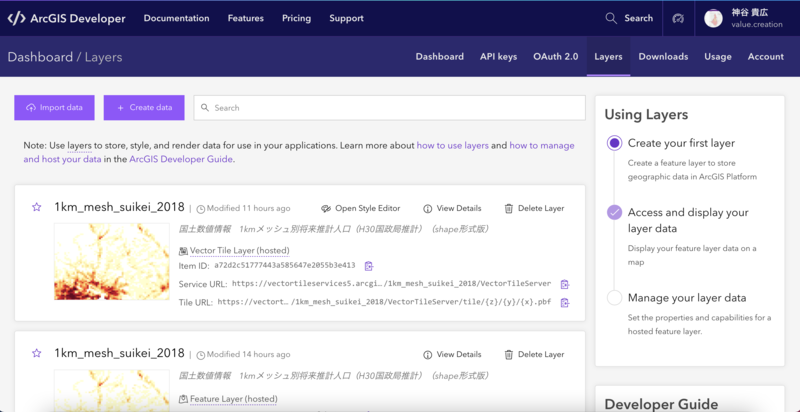
Task: View Details of layer modified 11 hours ago
Action: (x=452, y=209)
